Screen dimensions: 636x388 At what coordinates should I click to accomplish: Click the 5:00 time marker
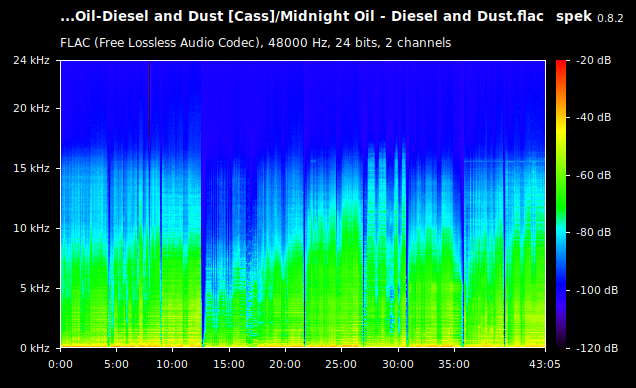(x=116, y=364)
